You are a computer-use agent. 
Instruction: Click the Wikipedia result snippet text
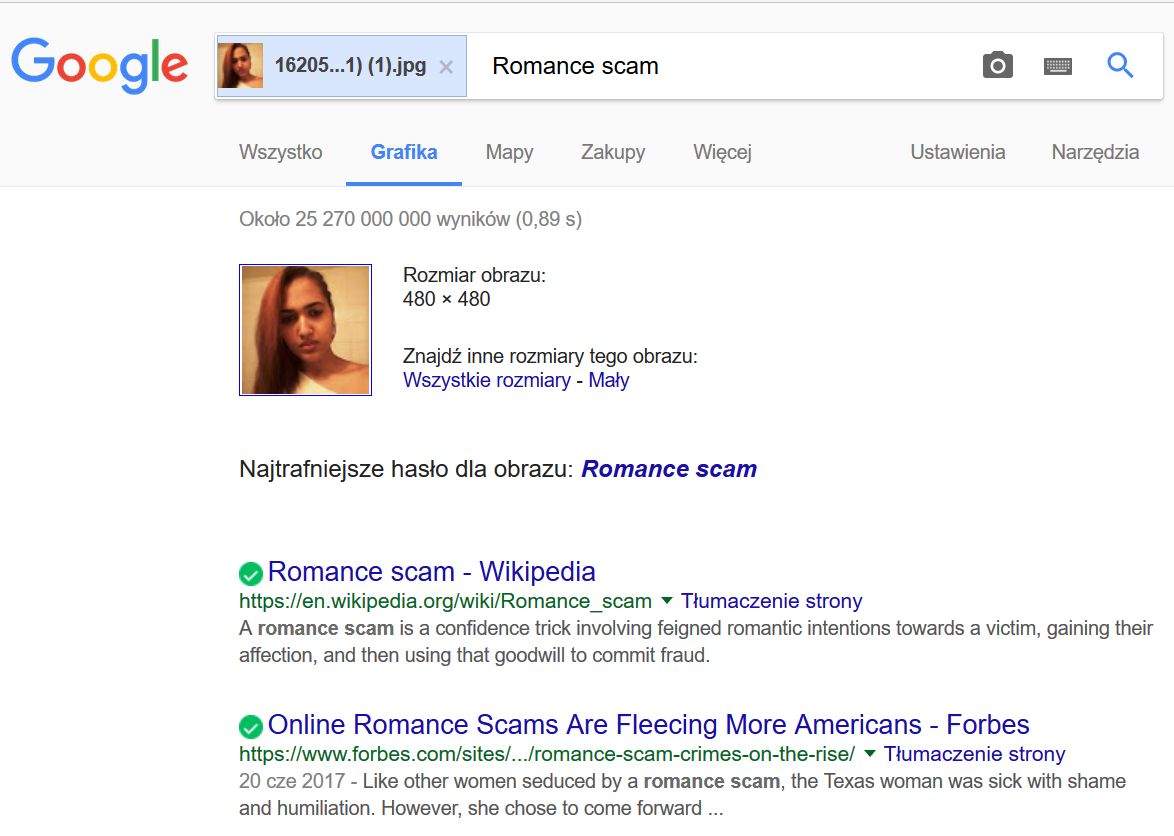pos(696,641)
